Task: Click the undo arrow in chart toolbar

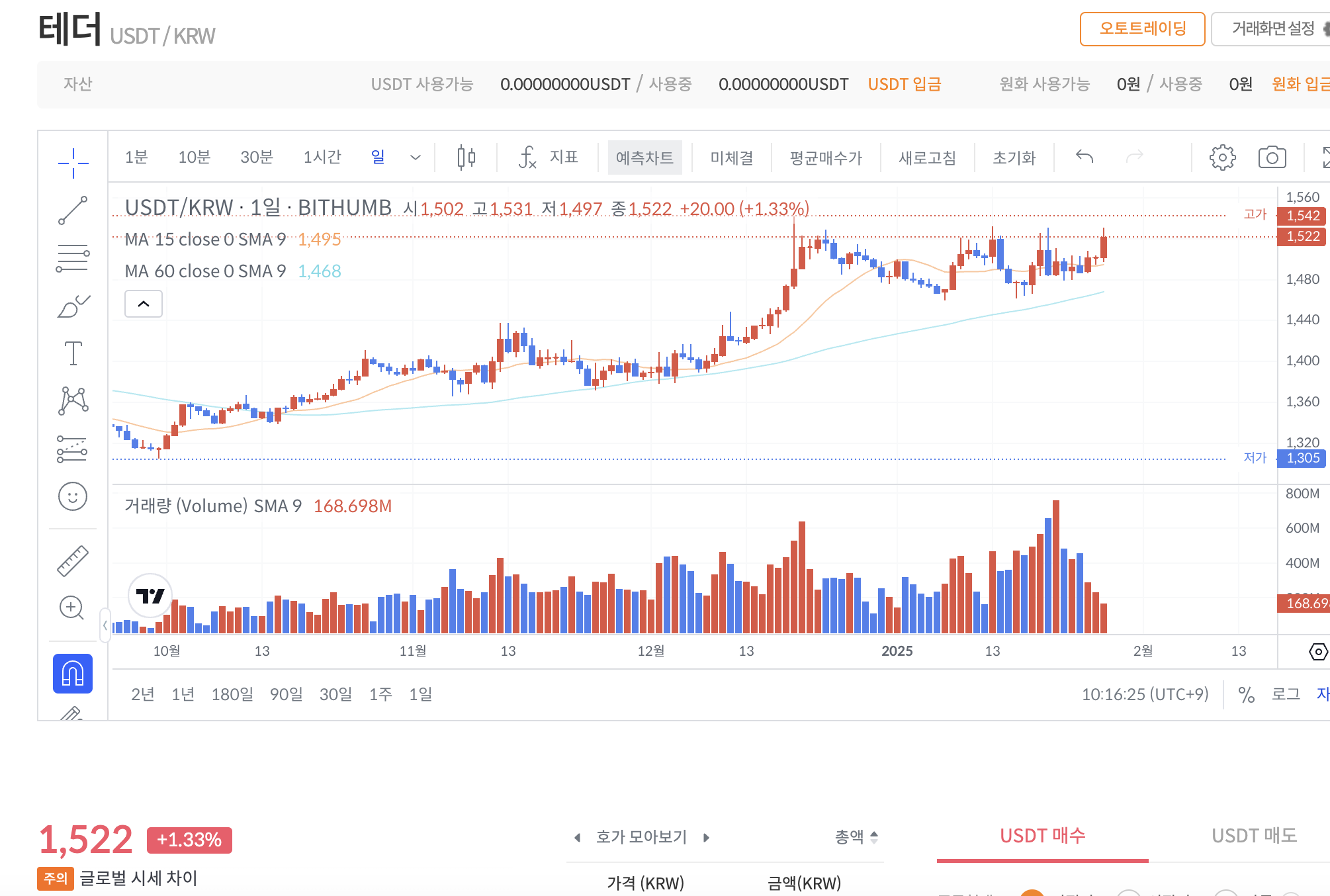Action: tap(1085, 157)
